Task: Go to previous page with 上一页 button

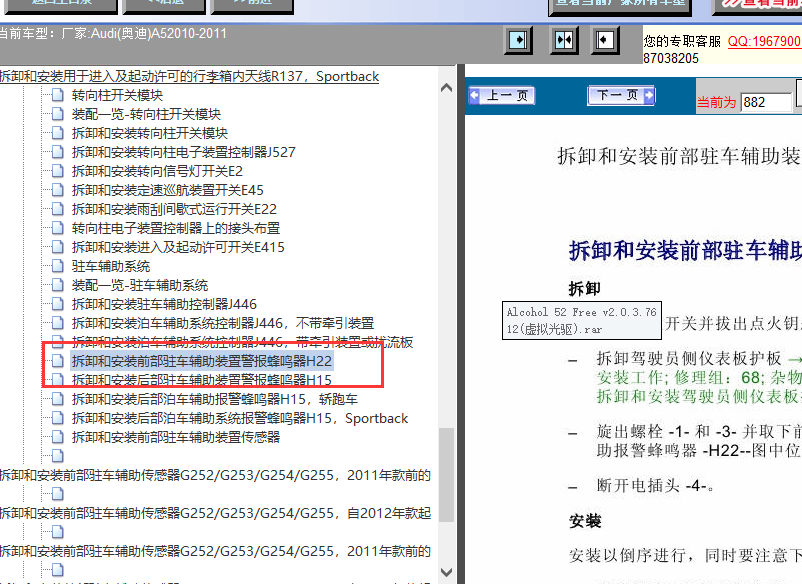Action: tap(502, 96)
